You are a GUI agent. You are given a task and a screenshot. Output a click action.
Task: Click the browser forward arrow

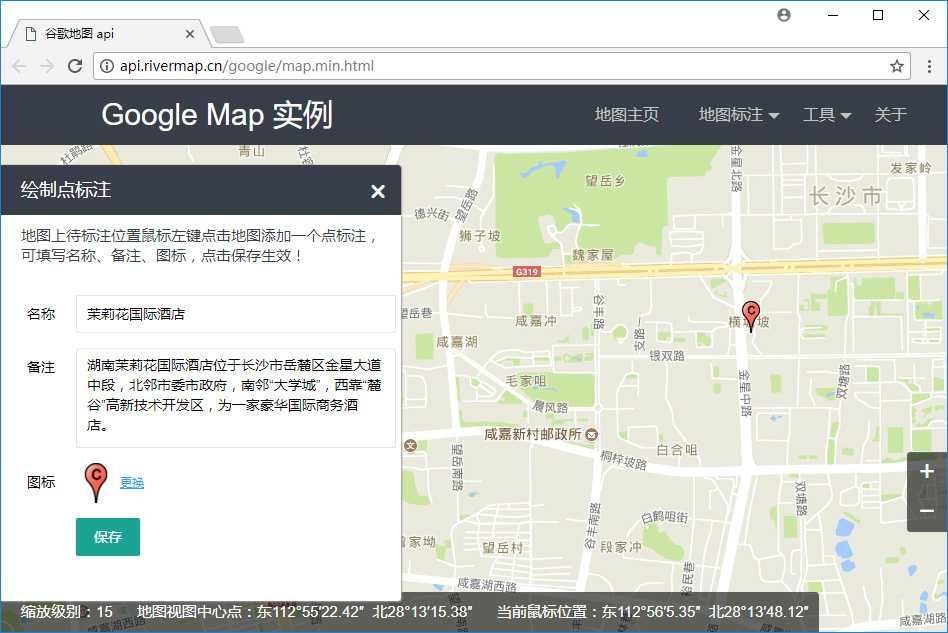click(47, 66)
